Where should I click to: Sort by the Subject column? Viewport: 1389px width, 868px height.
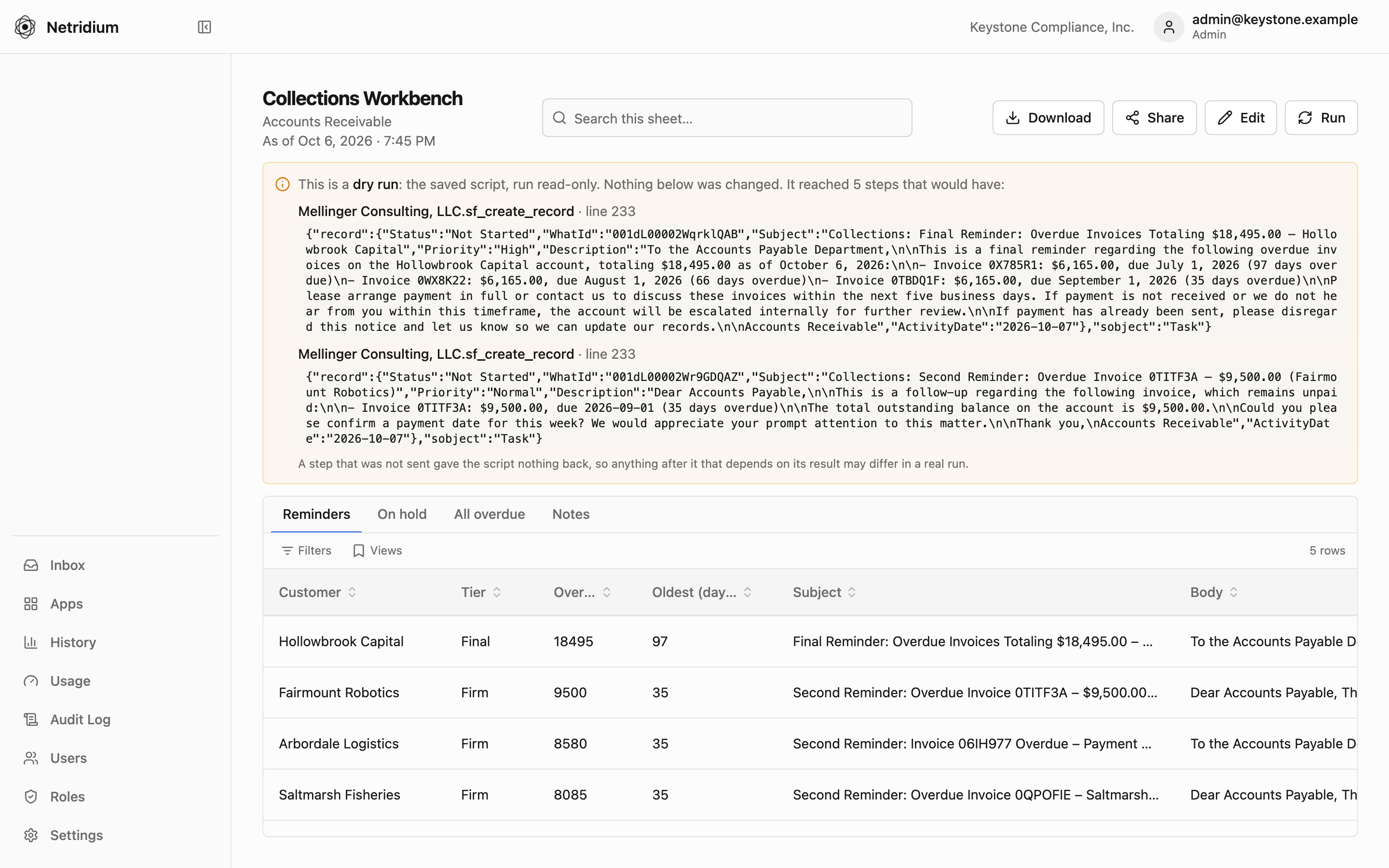pos(852,593)
